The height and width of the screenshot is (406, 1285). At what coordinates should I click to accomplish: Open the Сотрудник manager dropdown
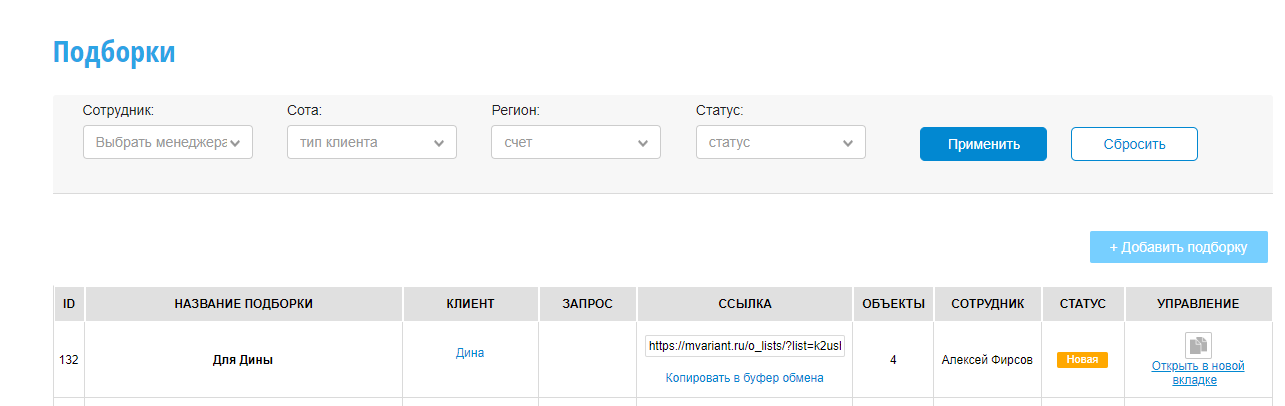tap(168, 142)
